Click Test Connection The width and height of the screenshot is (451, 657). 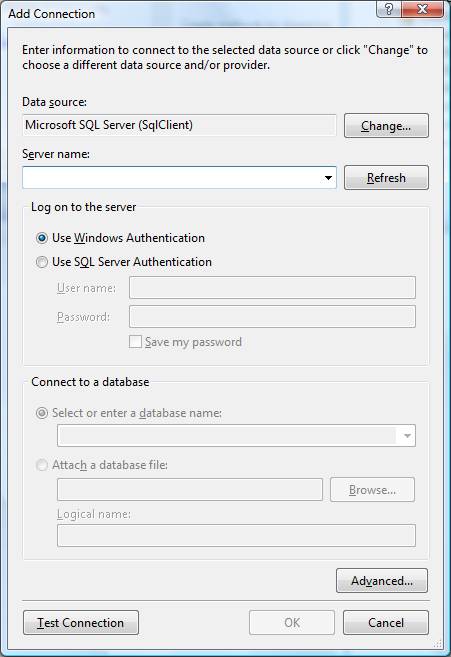(x=80, y=623)
